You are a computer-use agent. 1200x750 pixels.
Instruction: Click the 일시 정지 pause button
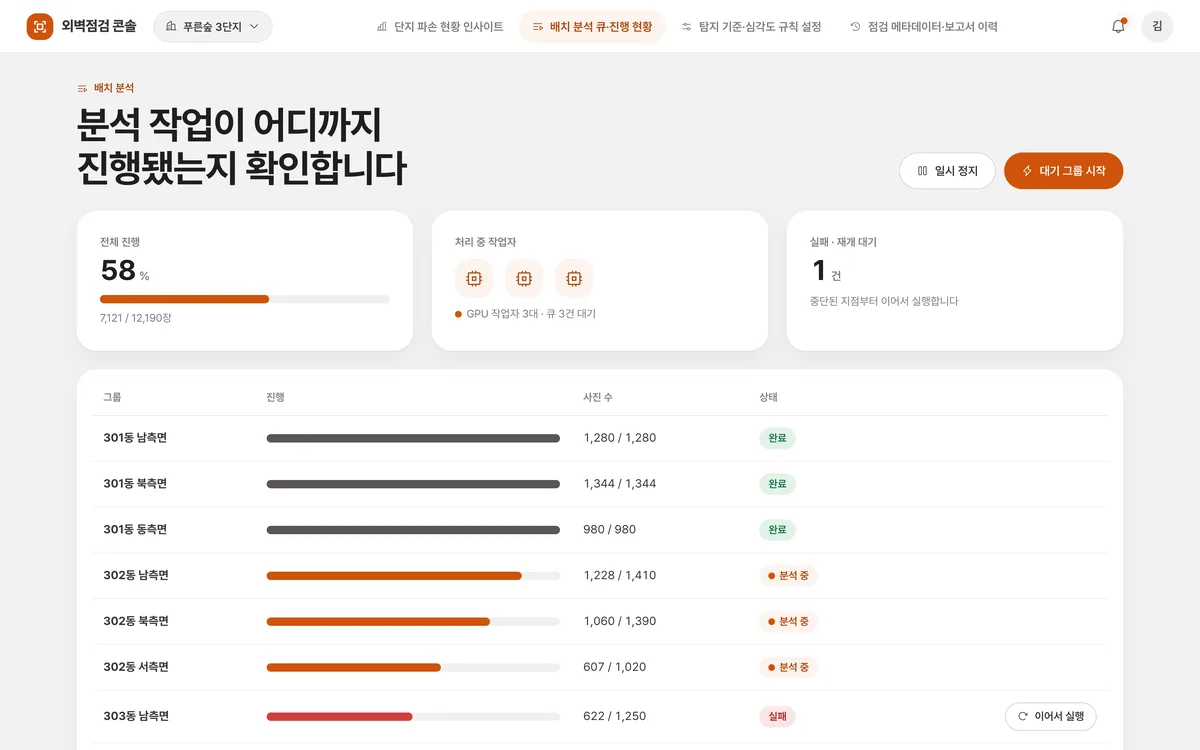pyautogui.click(x=947, y=171)
